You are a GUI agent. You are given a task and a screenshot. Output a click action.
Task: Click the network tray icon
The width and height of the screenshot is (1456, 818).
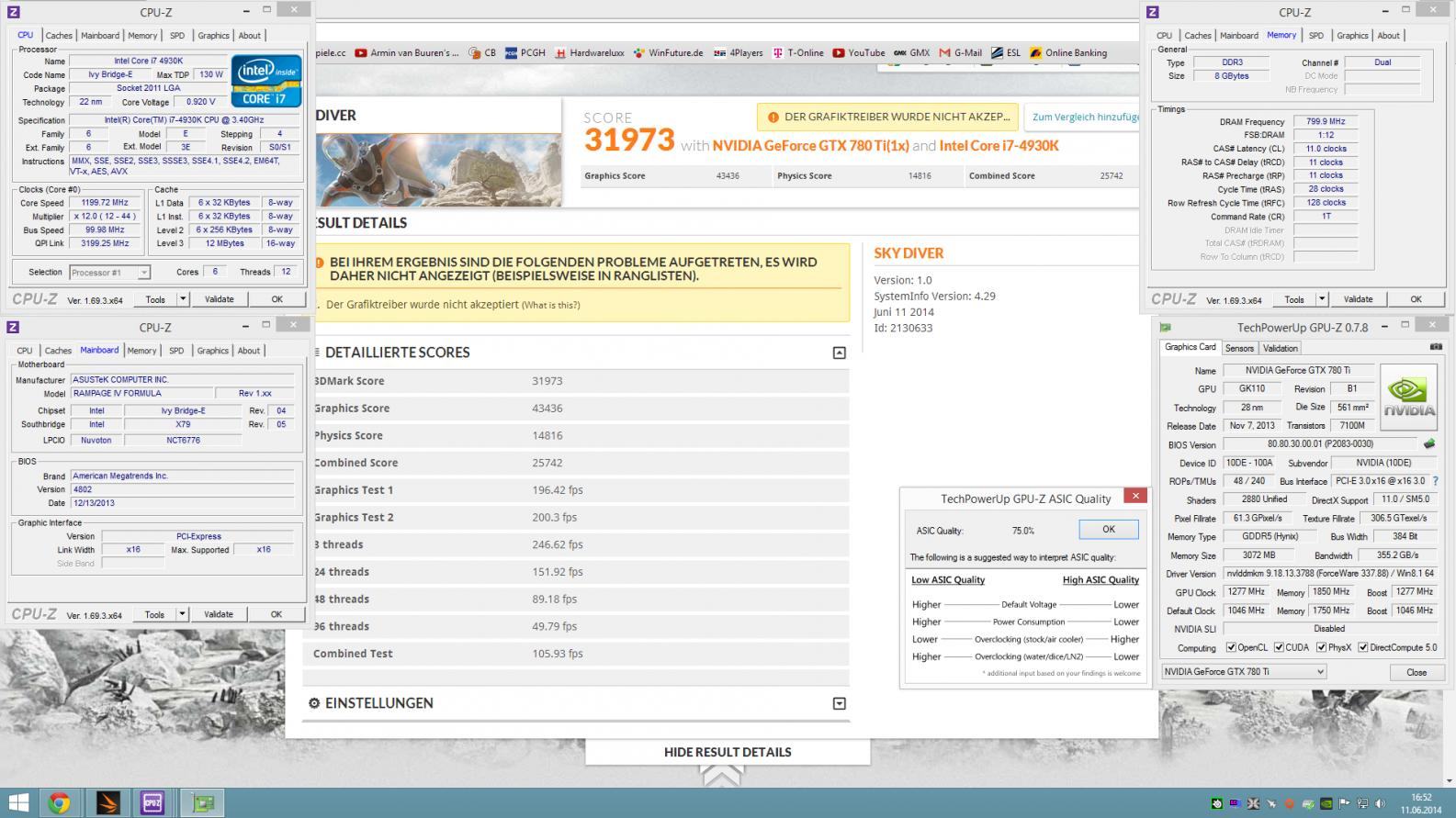[x=1362, y=804]
